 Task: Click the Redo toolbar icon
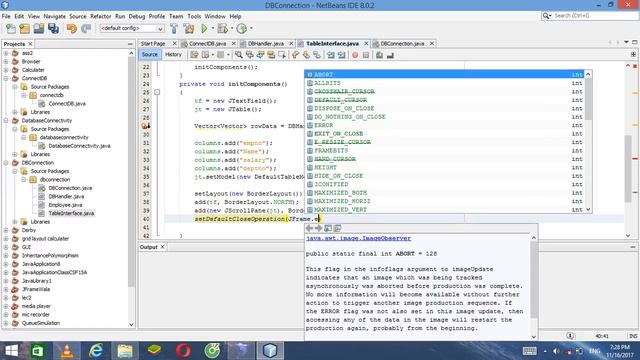pyautogui.click(x=86, y=29)
